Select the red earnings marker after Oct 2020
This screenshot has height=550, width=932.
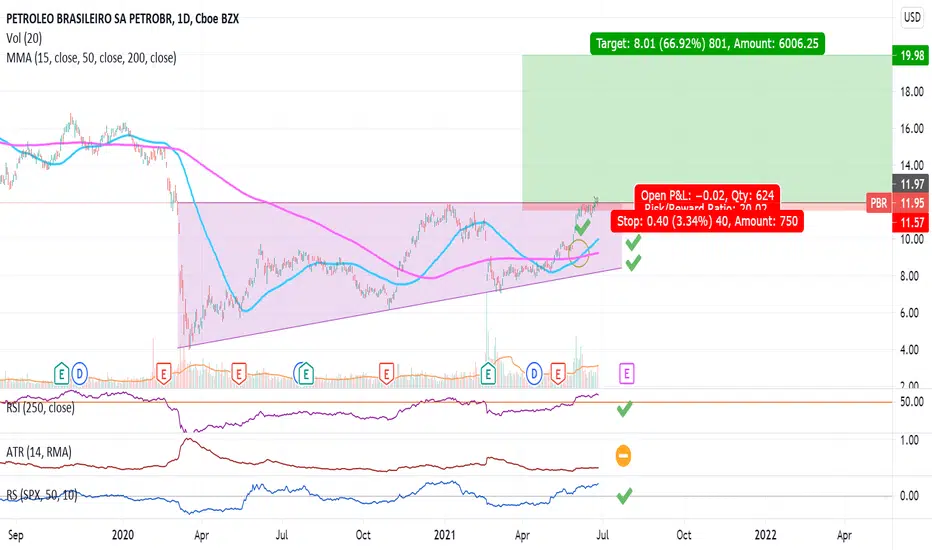(386, 373)
